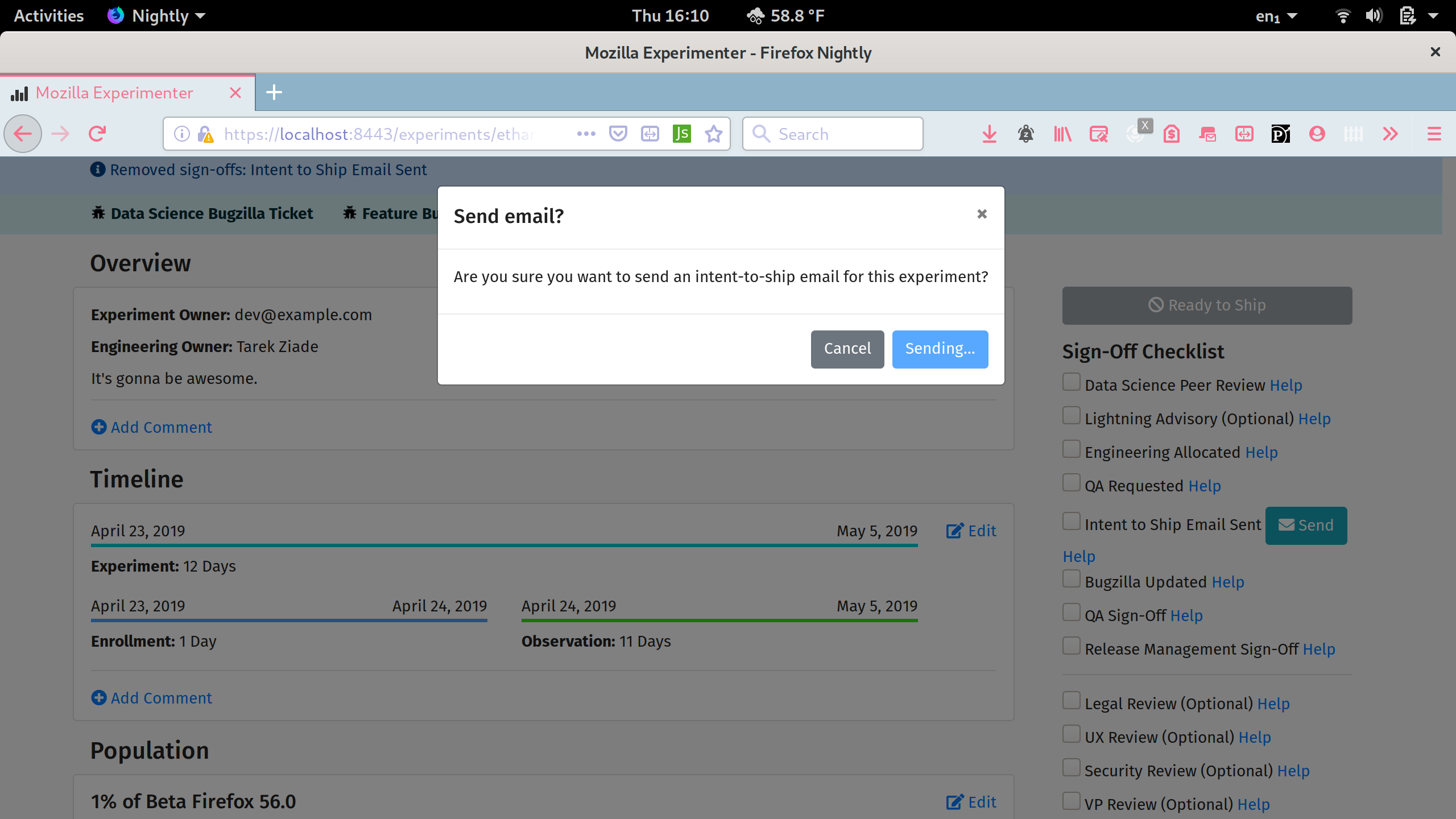Click bug icon for Data Science Bugzilla Ticket
1456x819 pixels.
(x=98, y=213)
